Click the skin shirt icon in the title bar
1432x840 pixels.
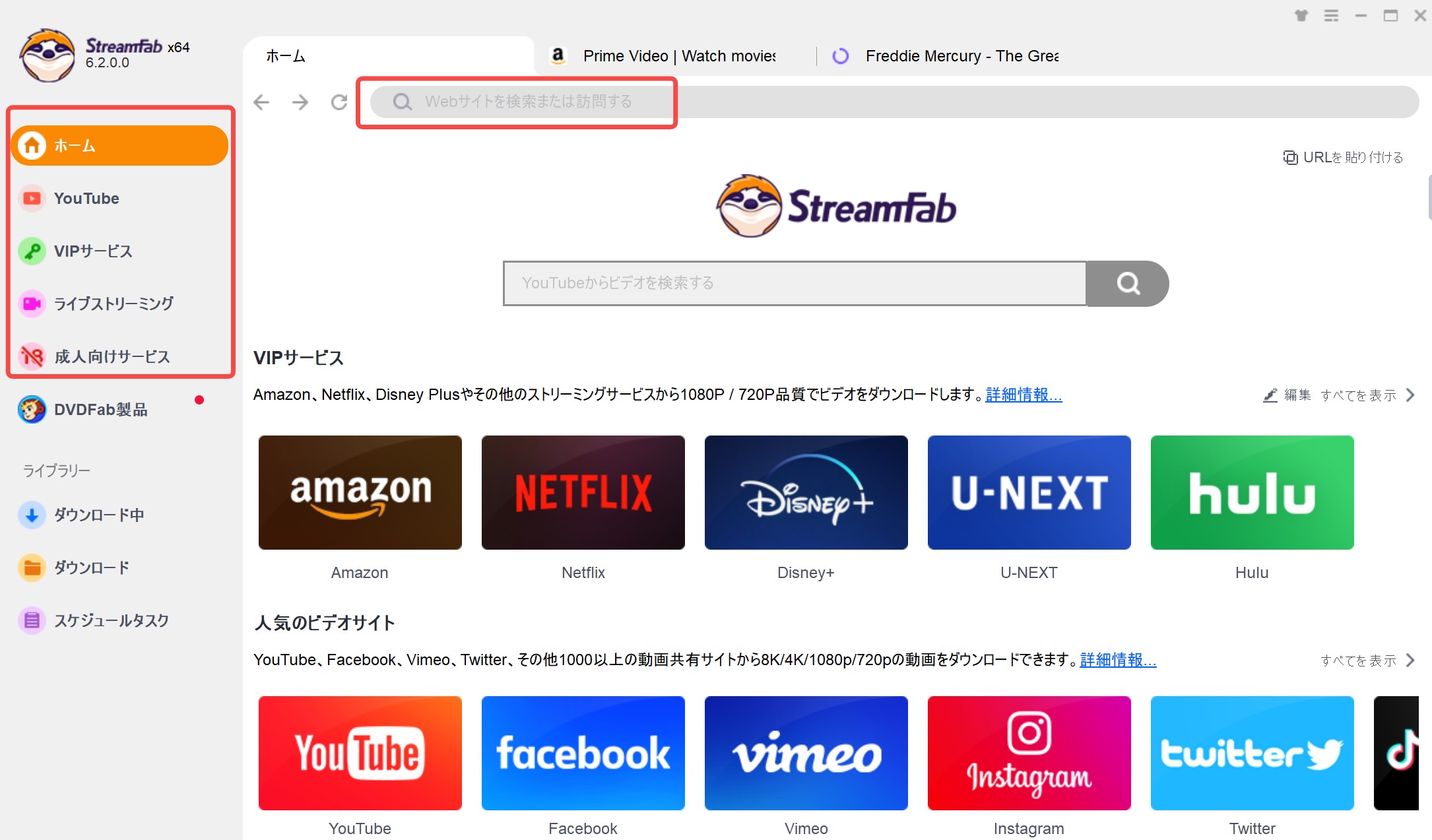point(1301,16)
